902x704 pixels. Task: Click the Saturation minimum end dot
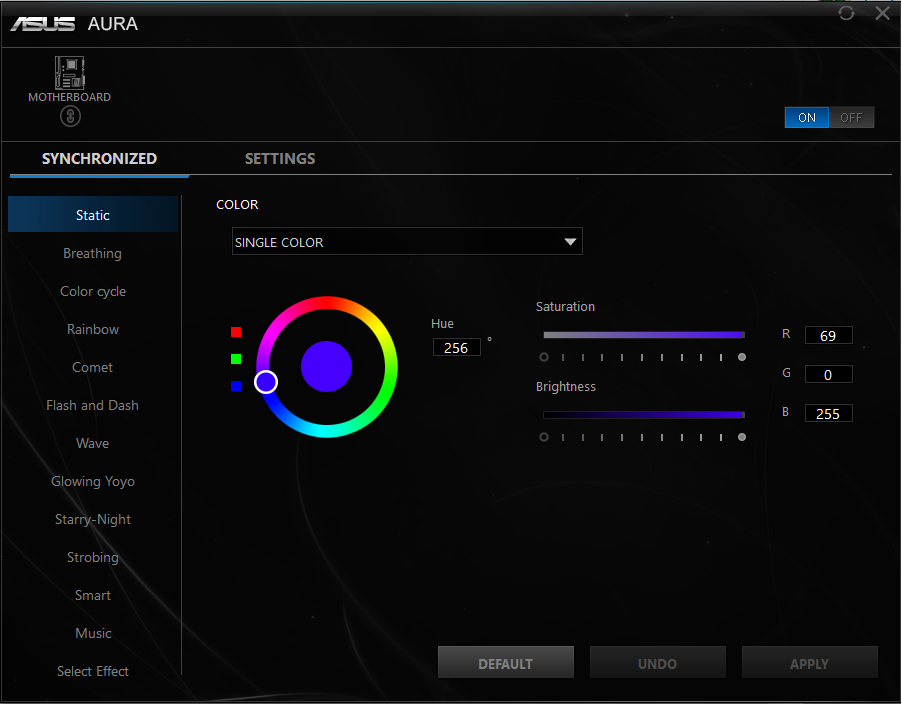[544, 357]
